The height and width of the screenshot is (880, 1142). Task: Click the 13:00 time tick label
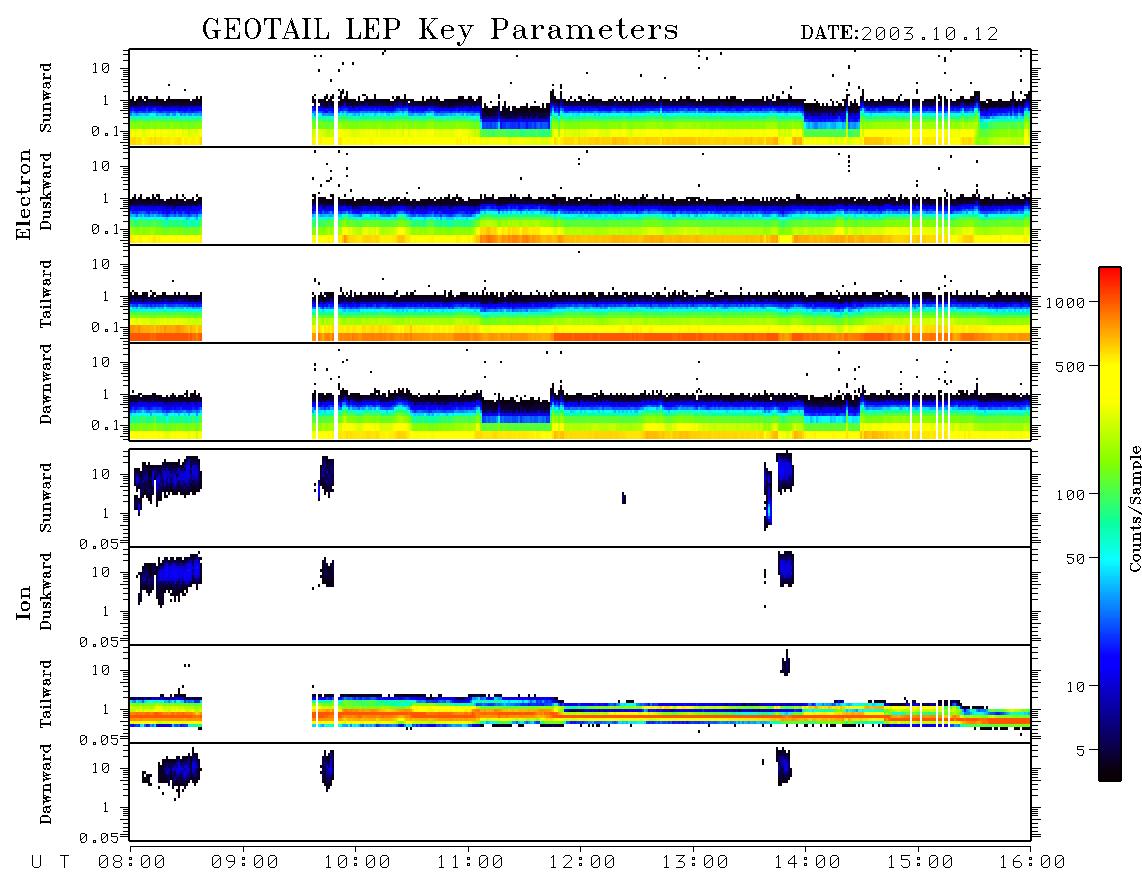695,862
